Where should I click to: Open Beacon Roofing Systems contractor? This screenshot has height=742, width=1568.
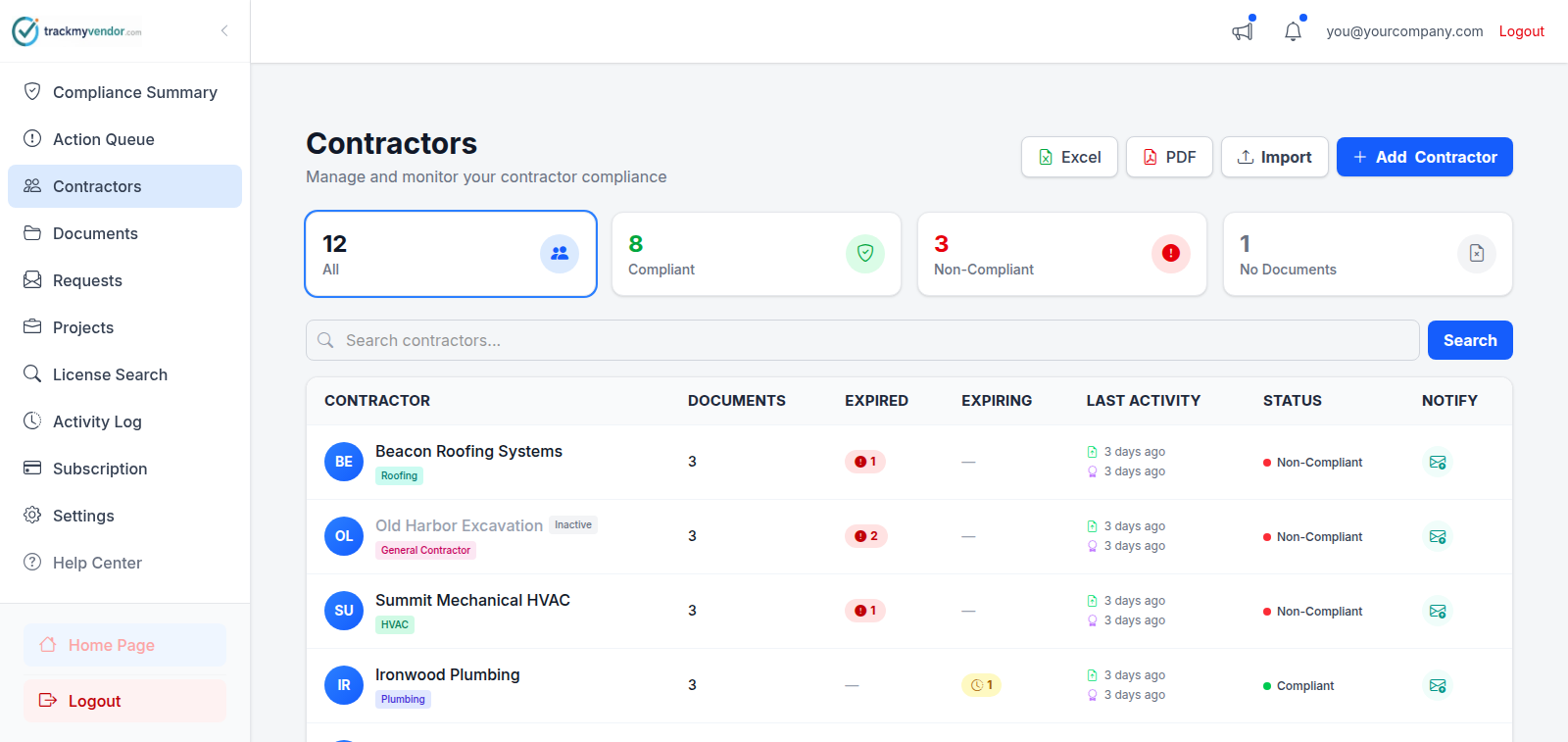click(x=468, y=451)
